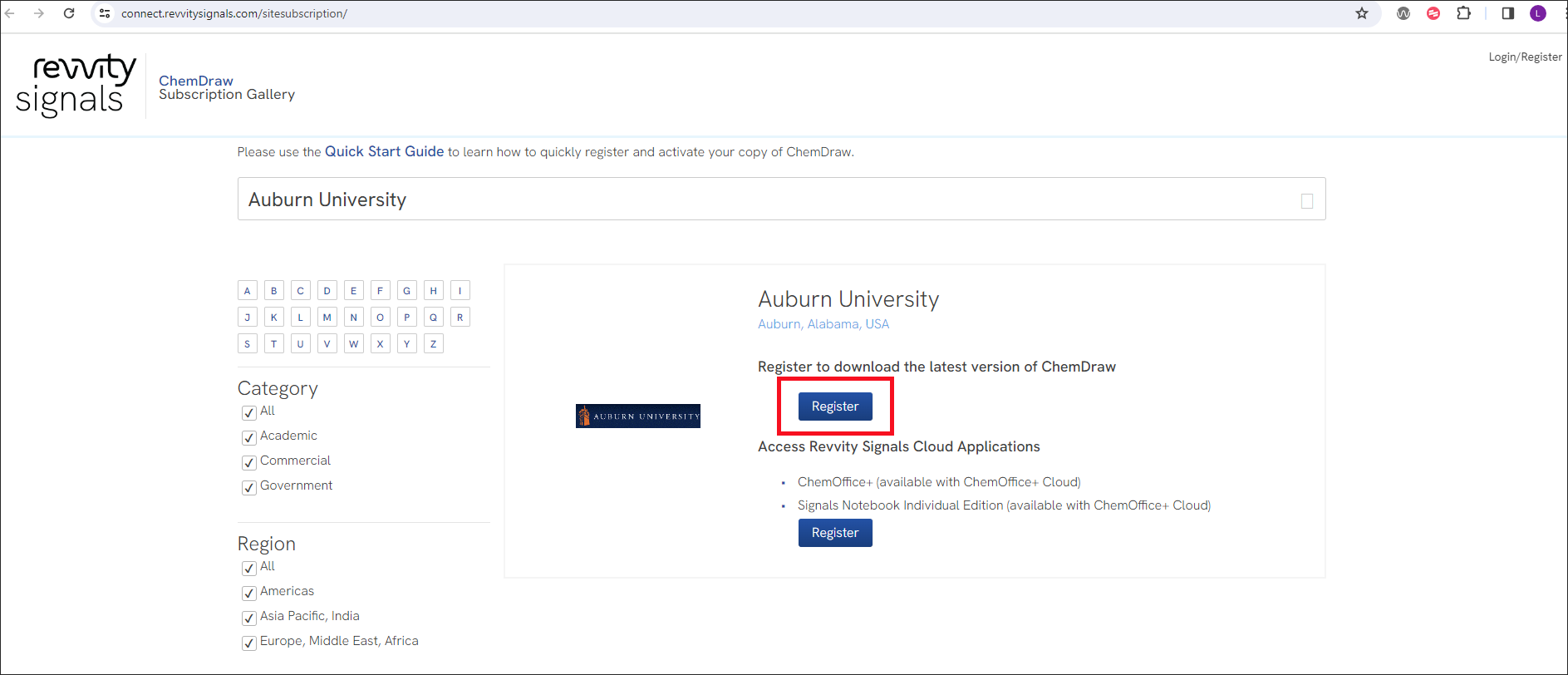Uncheck the Category All checkbox
The height and width of the screenshot is (675, 1568).
[x=248, y=412]
